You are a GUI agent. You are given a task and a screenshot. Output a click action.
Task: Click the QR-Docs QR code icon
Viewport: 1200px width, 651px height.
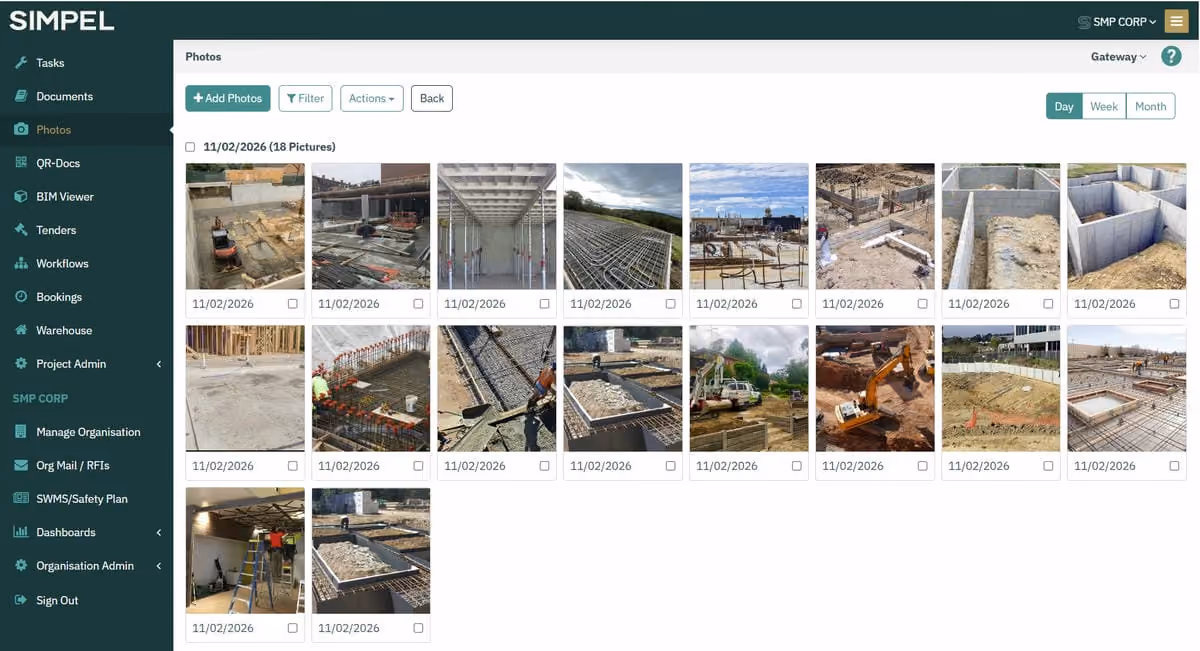[x=21, y=163]
